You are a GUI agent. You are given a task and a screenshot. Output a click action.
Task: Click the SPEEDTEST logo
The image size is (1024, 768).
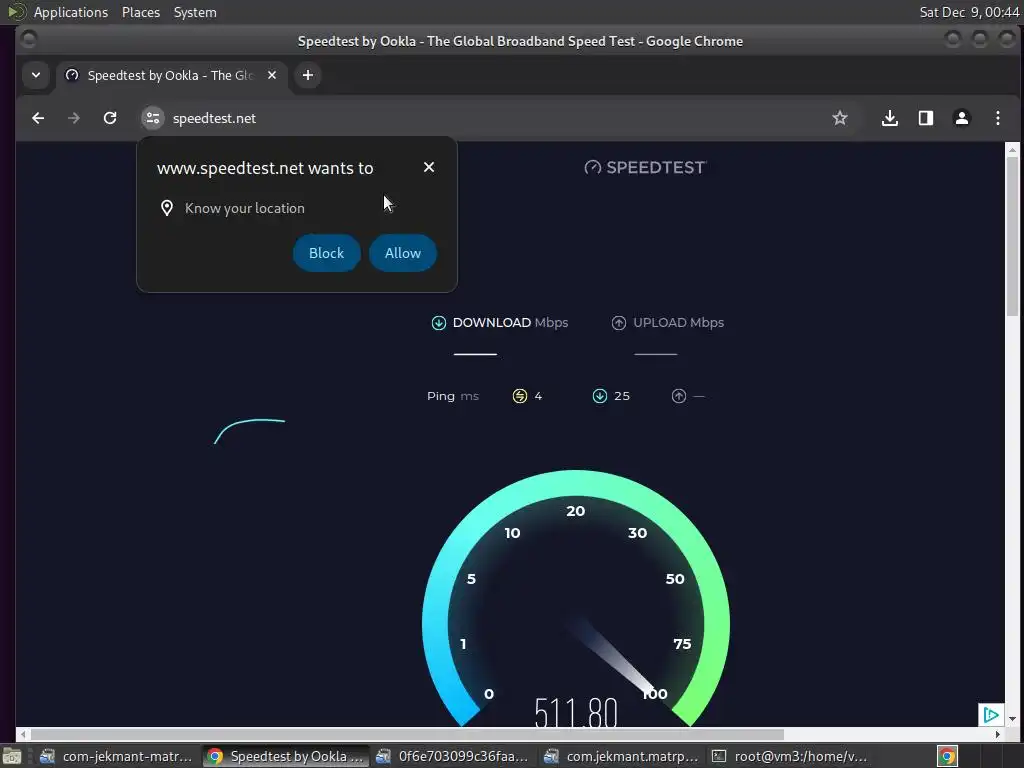[645, 168]
